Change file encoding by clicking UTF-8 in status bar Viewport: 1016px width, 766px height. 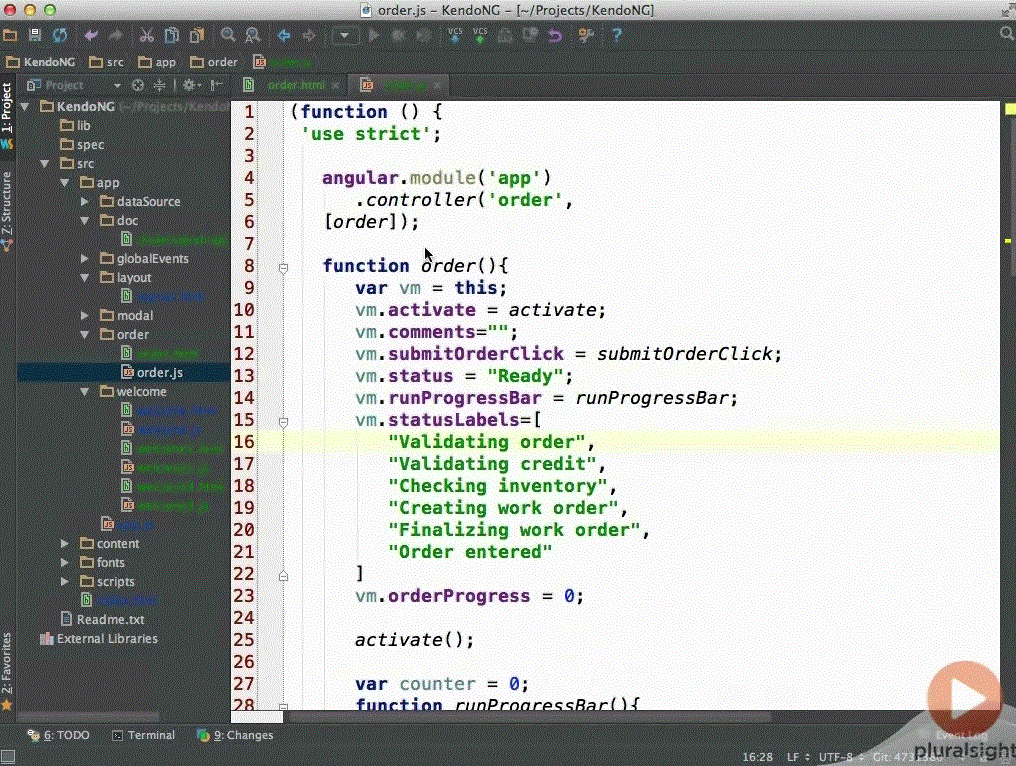pos(837,758)
